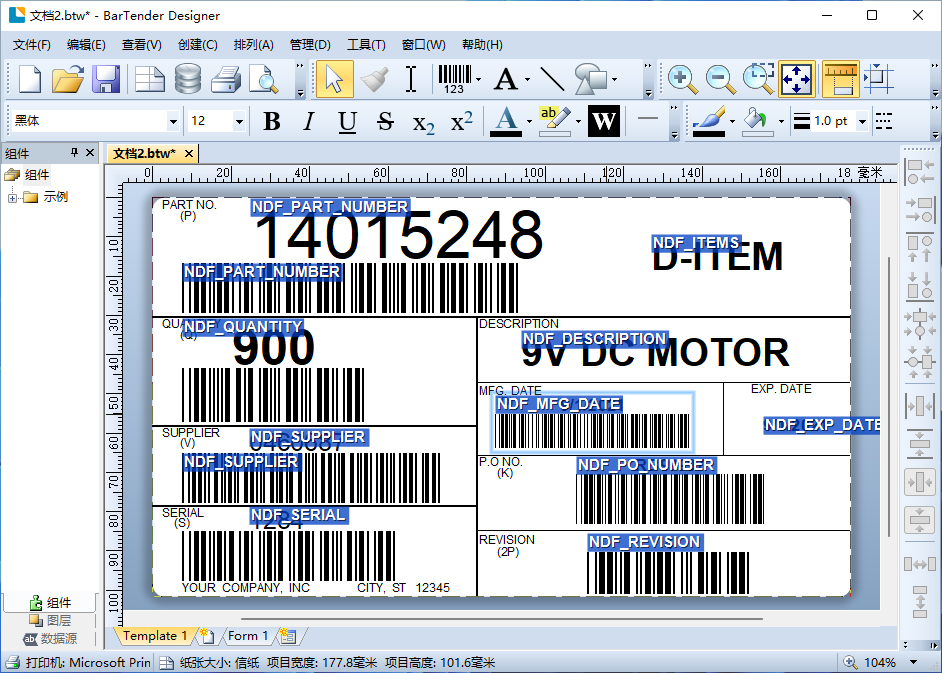Image resolution: width=942 pixels, height=673 pixels.
Task: Open the 排列(A) menu
Action: tap(254, 45)
